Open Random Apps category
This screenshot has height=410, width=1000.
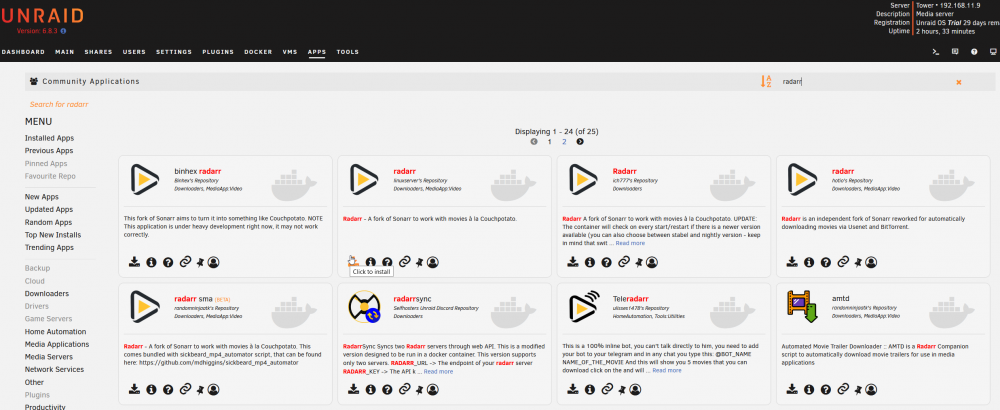click(x=48, y=223)
